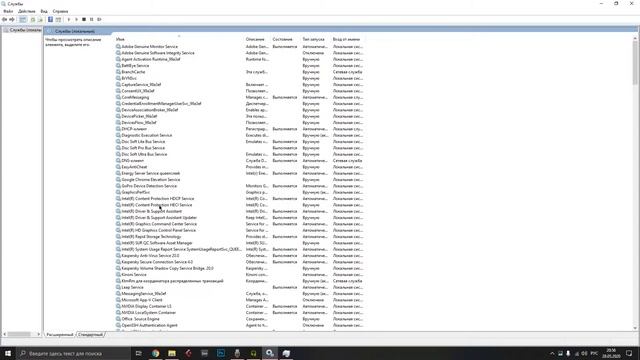Click the vertical scrollbar up arrow
The width and height of the screenshot is (640, 360).
635,38
